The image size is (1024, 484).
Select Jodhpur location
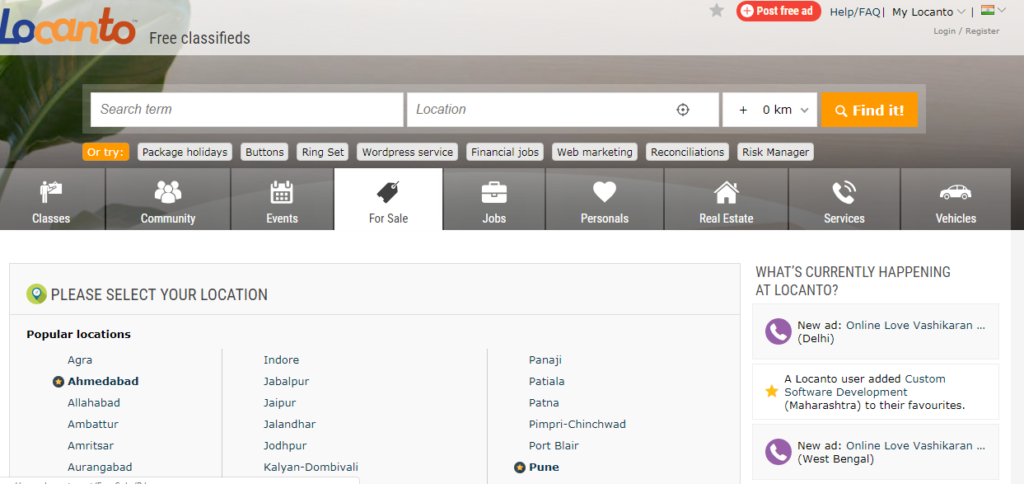(285, 446)
